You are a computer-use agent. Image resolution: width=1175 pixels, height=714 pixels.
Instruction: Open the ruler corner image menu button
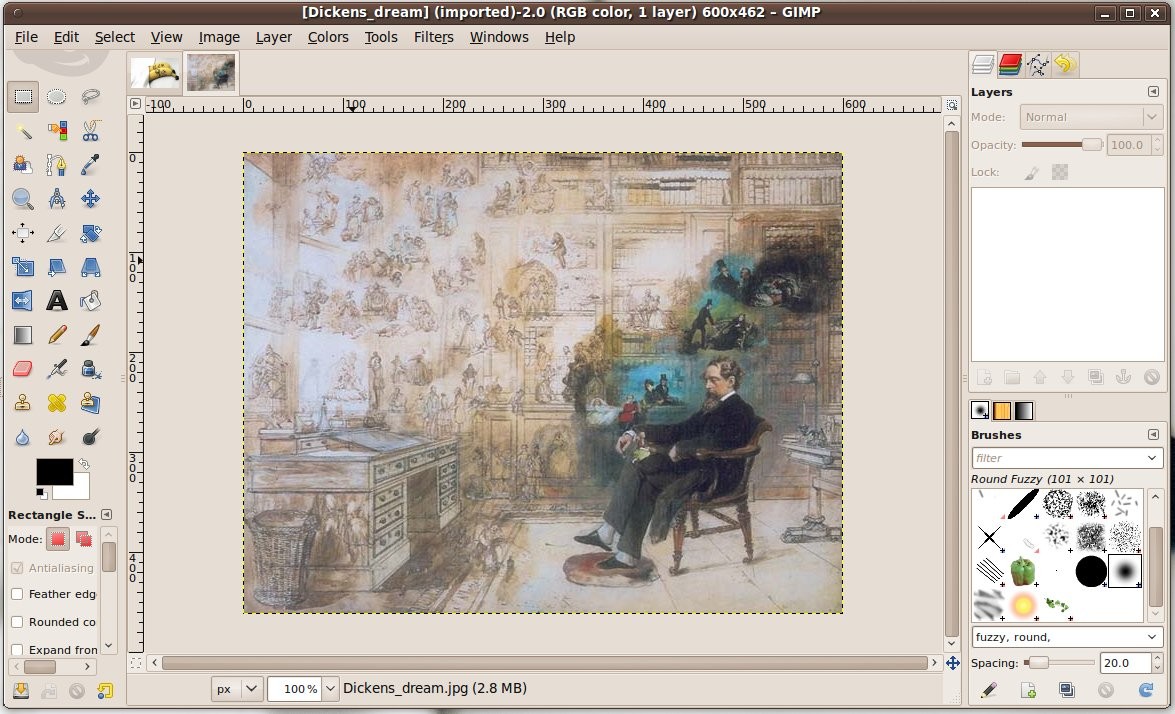click(x=135, y=104)
